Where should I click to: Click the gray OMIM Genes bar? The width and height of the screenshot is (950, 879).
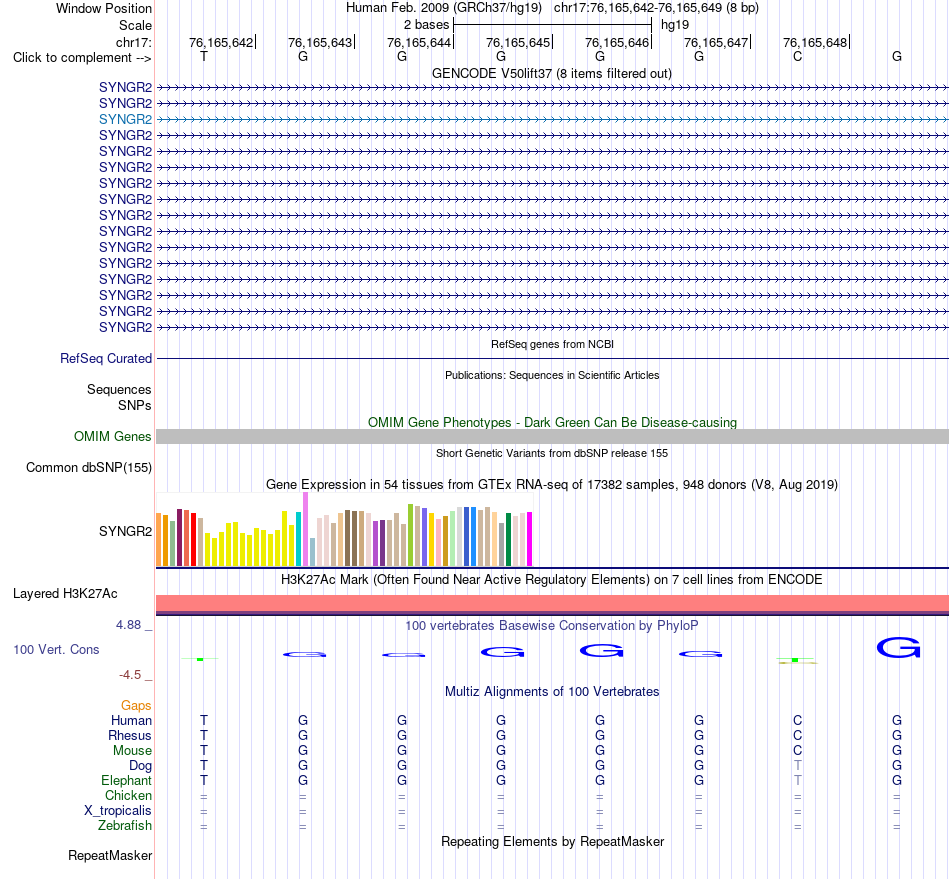(x=552, y=436)
